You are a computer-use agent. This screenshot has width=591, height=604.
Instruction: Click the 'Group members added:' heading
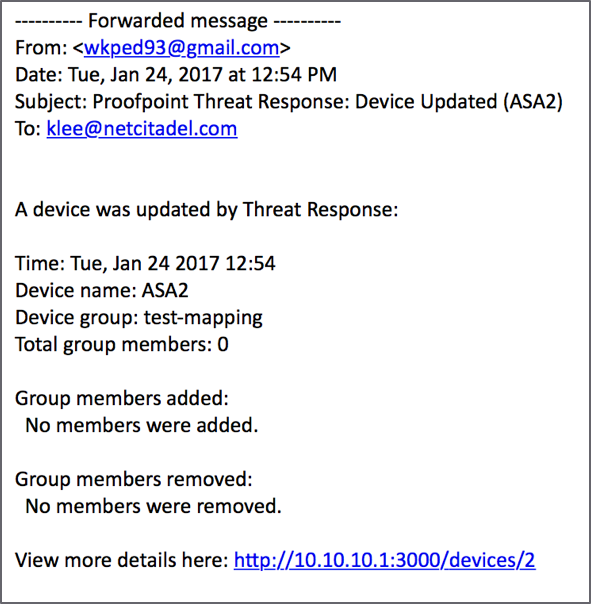click(122, 399)
